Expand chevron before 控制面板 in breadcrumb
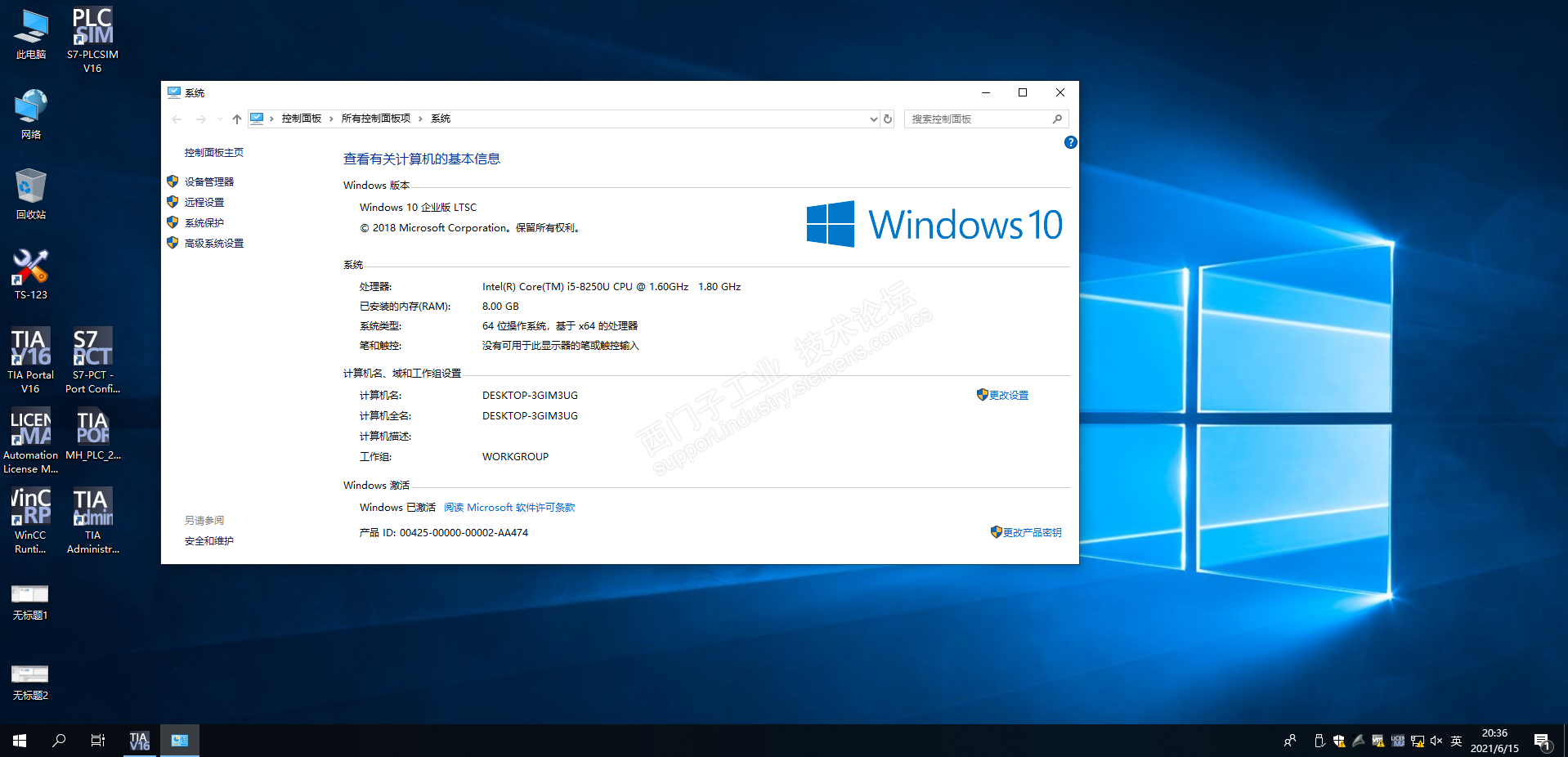This screenshot has width=1568, height=757. coord(271,119)
